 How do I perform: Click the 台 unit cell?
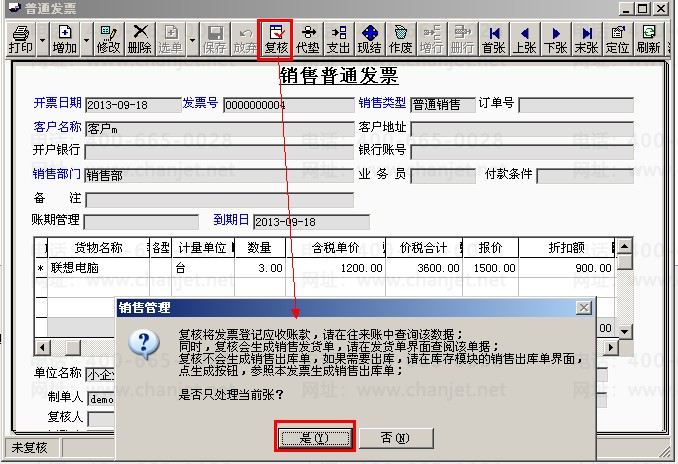pos(203,268)
